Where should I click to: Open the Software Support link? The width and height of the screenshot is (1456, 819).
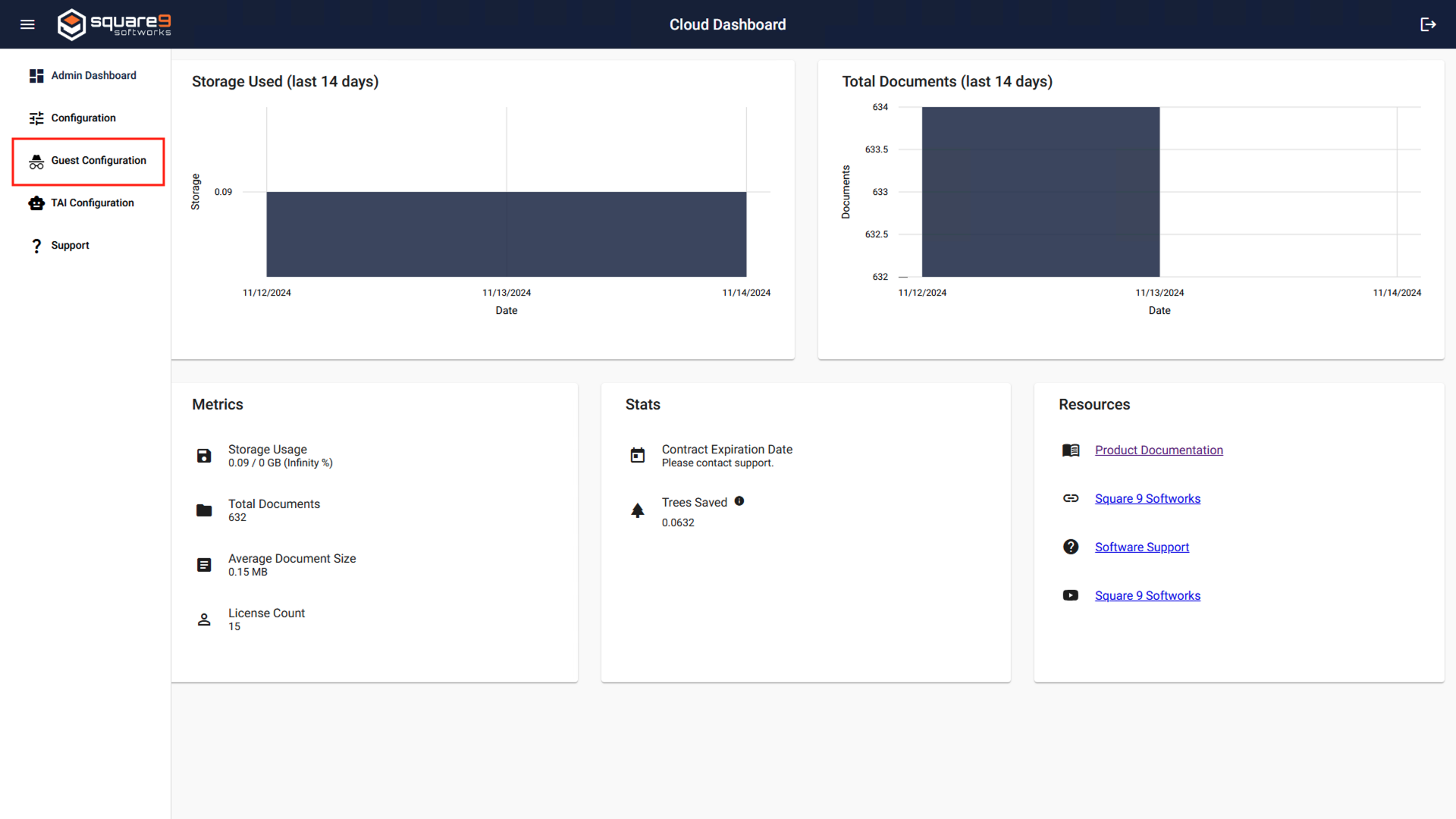1142,547
